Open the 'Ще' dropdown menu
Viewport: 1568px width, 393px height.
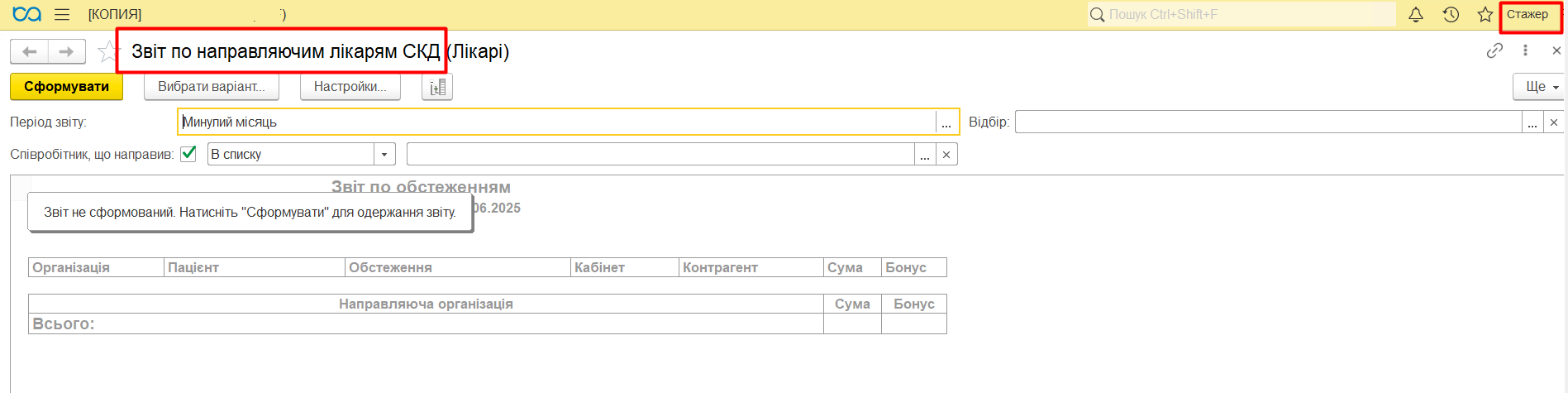(x=1541, y=87)
